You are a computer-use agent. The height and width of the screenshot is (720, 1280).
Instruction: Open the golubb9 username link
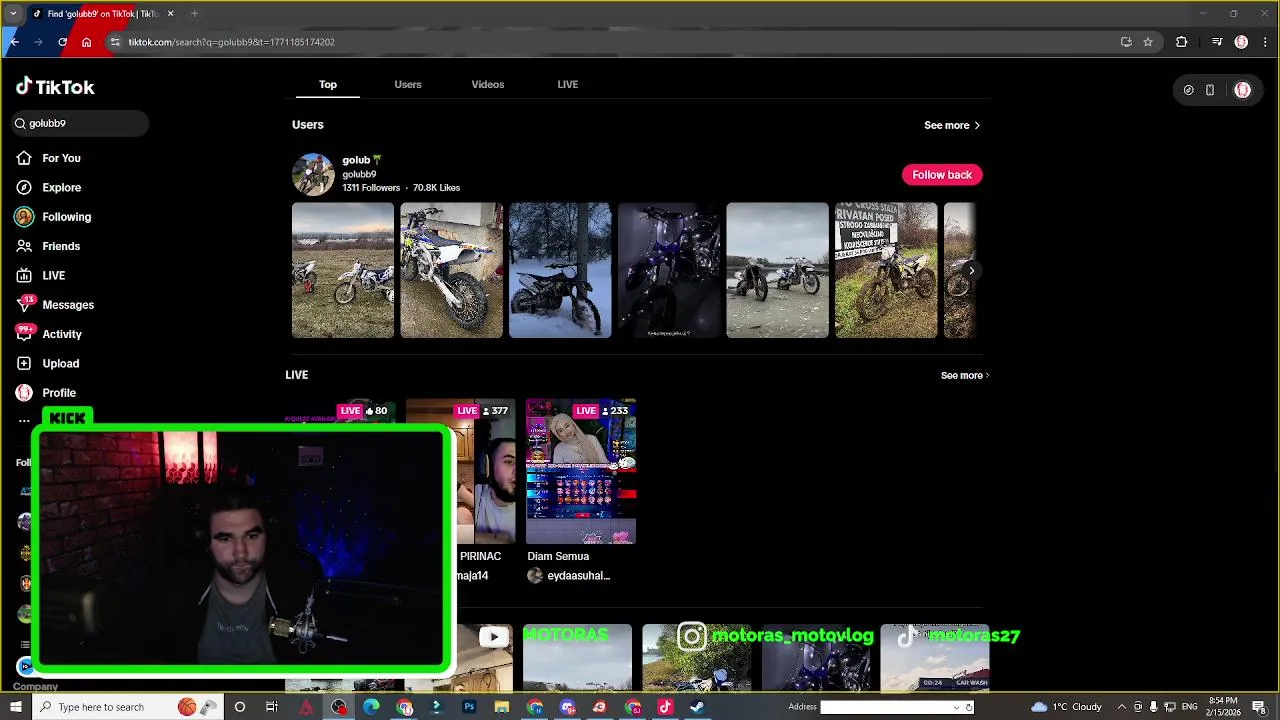click(x=359, y=174)
